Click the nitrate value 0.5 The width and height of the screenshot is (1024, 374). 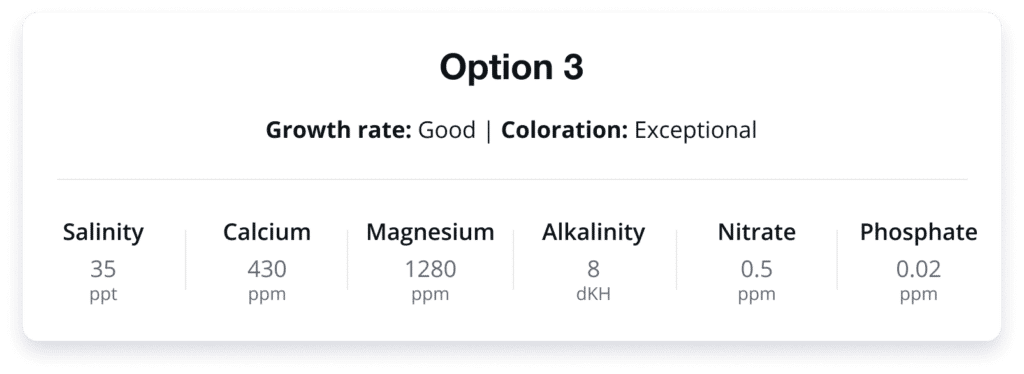[757, 269]
